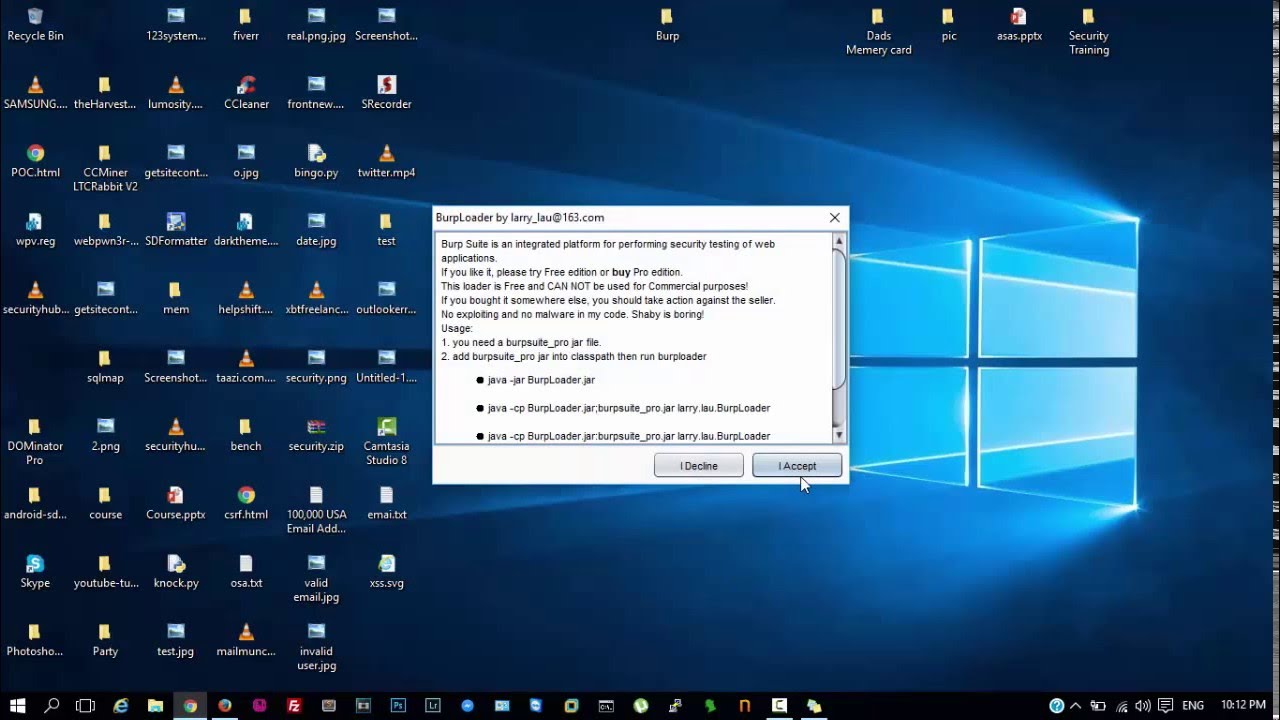
Task: Select the Skype desktop icon
Action: point(35,572)
